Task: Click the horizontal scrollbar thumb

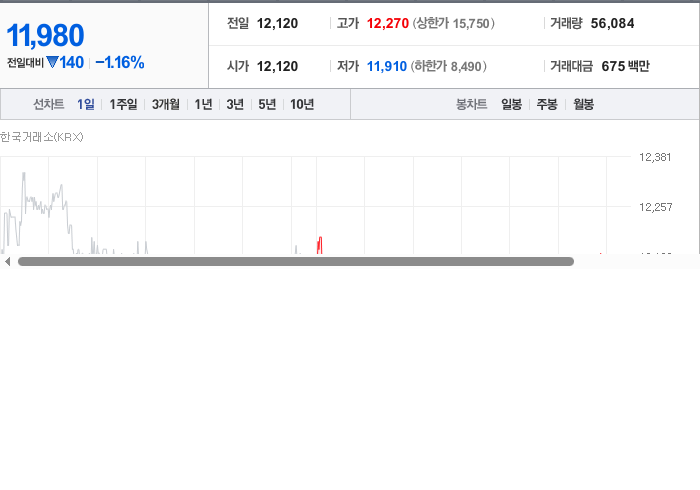Action: (x=296, y=262)
